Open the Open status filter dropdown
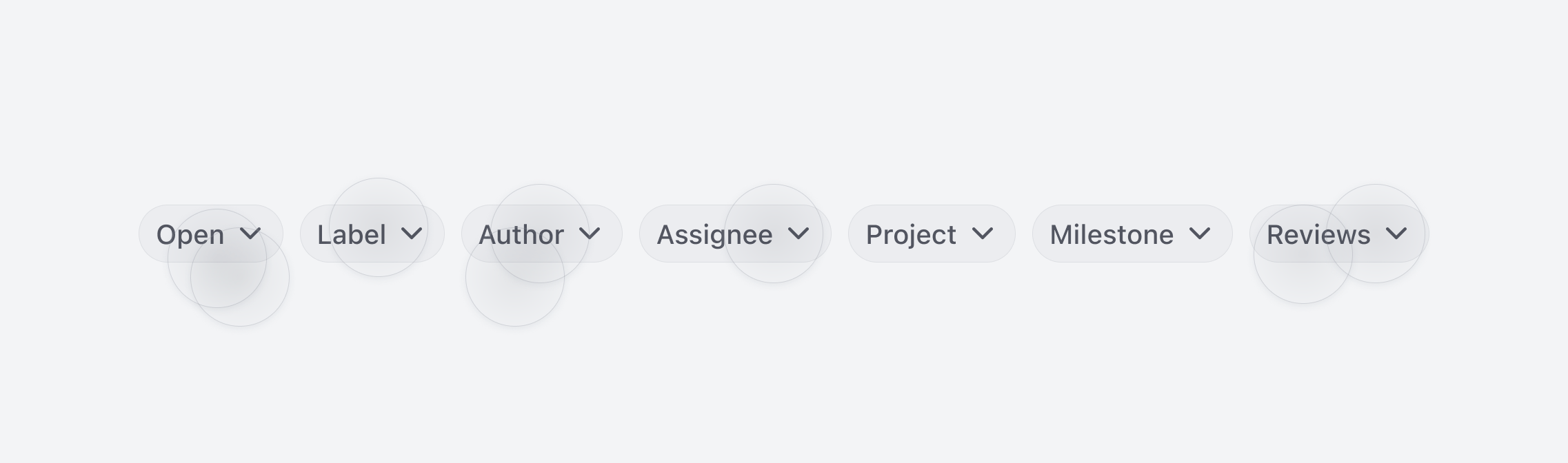Screen dimensions: 1568x463 point(210,234)
